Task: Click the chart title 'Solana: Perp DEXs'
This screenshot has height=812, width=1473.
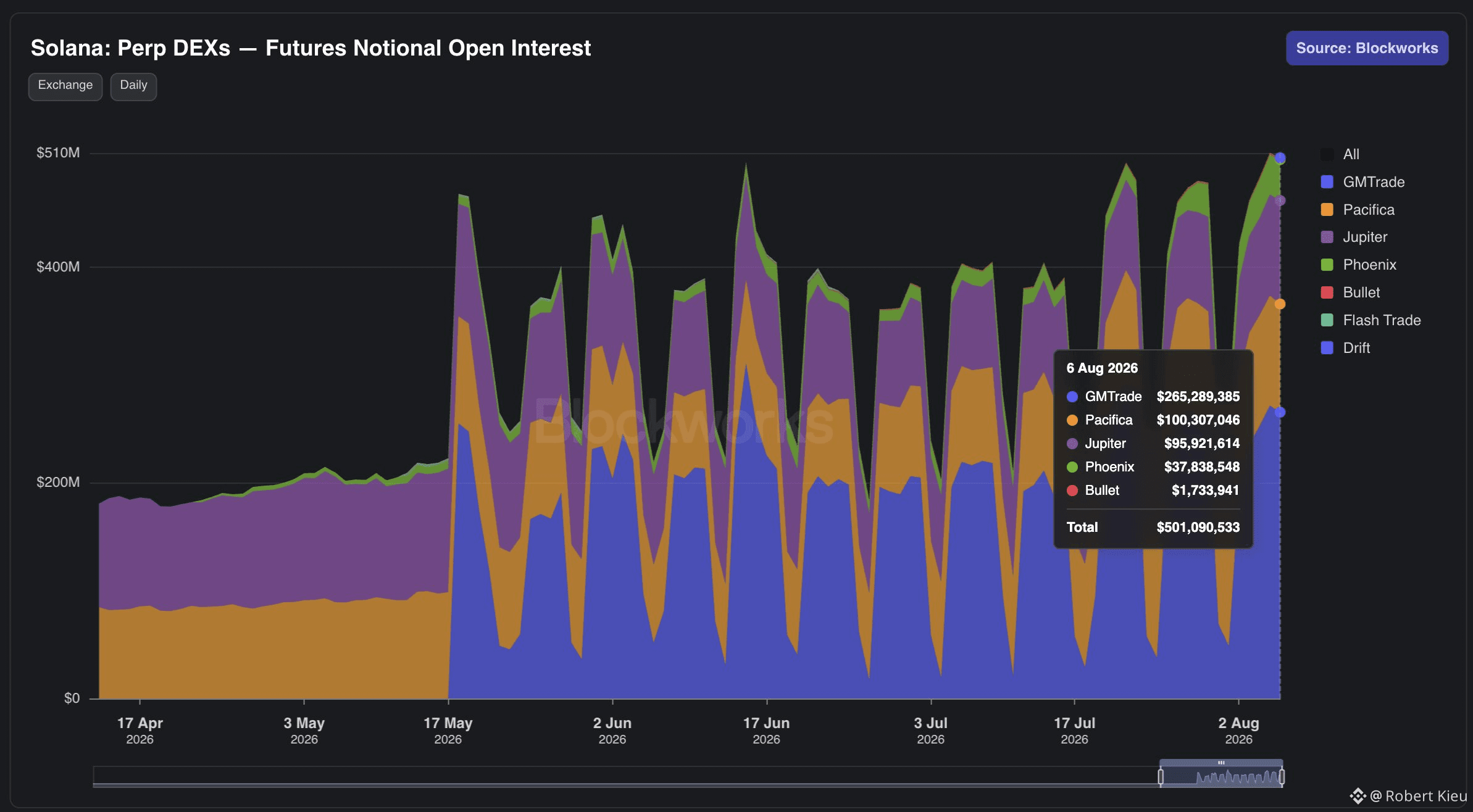Action: coord(131,48)
